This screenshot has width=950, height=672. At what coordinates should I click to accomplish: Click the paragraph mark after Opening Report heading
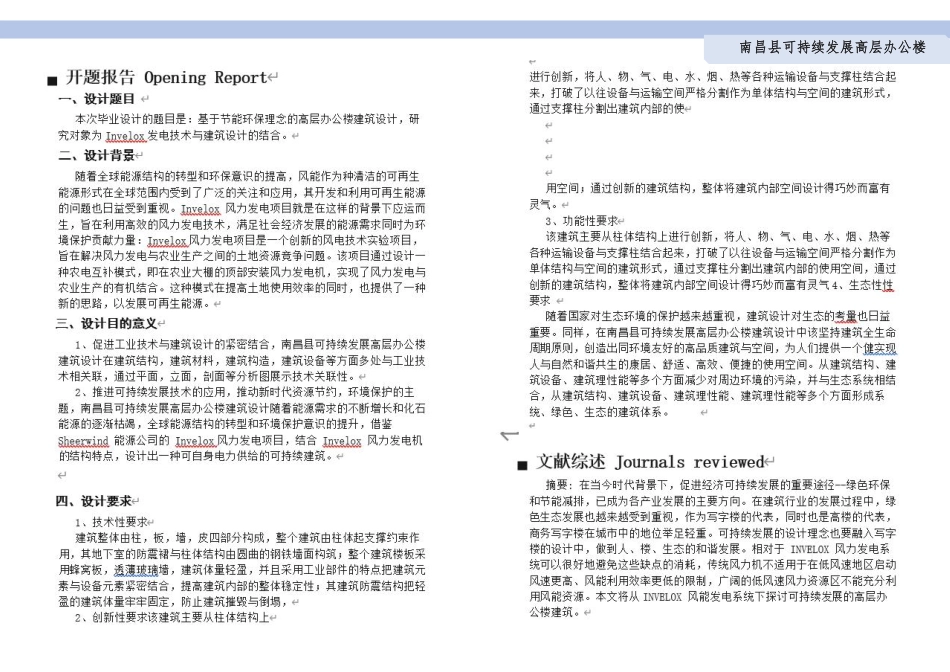(275, 76)
